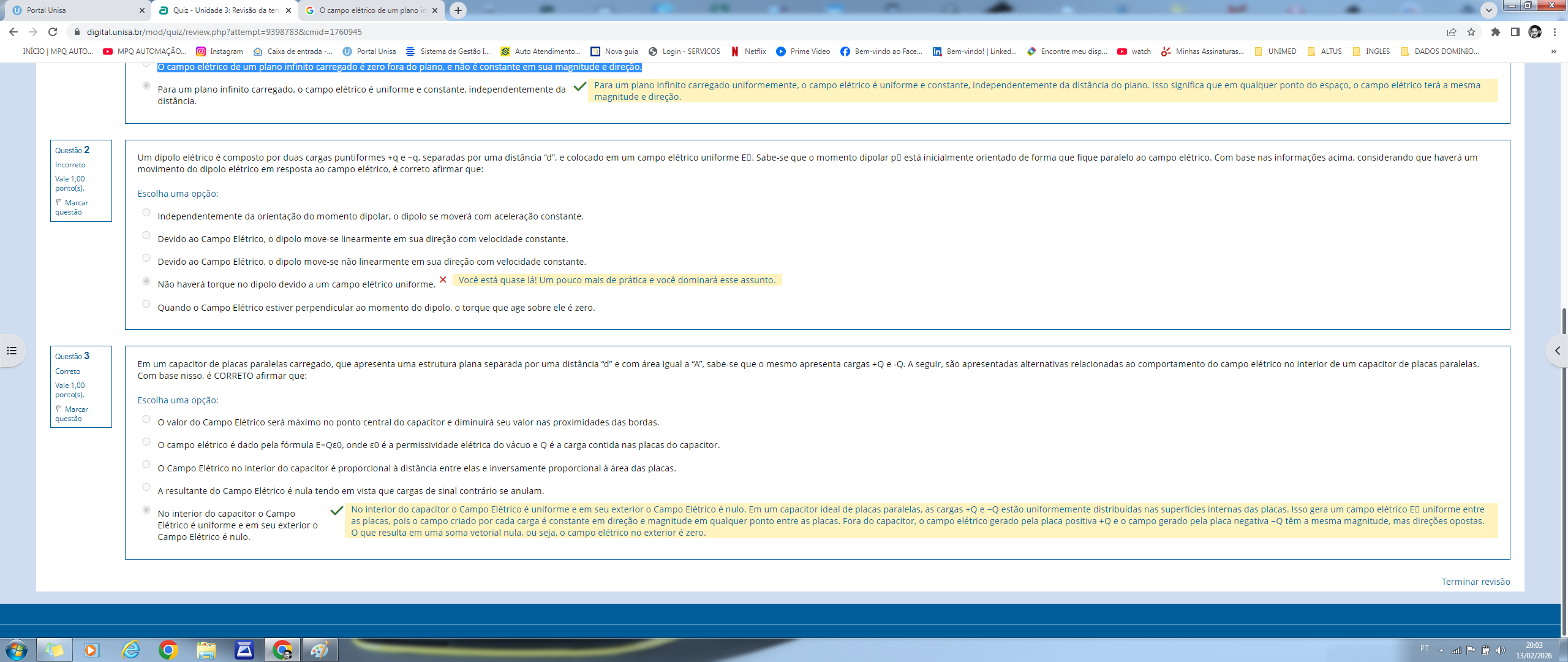Open the Netflix bookmark

coord(748,51)
